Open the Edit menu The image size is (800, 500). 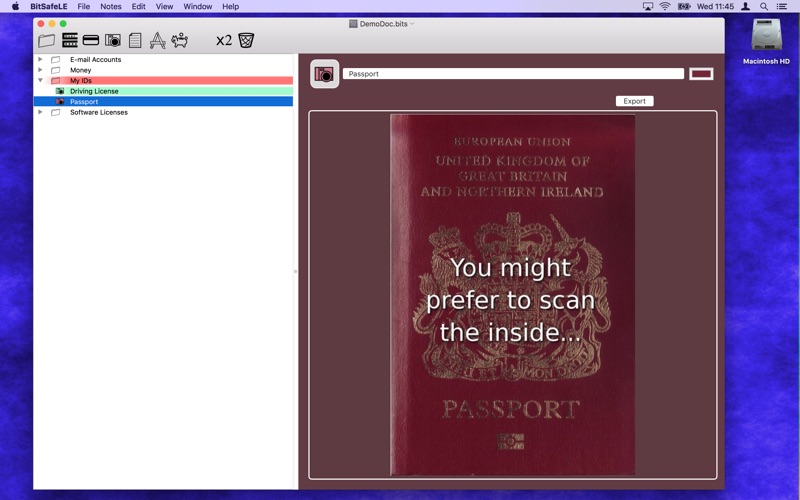coord(138,7)
